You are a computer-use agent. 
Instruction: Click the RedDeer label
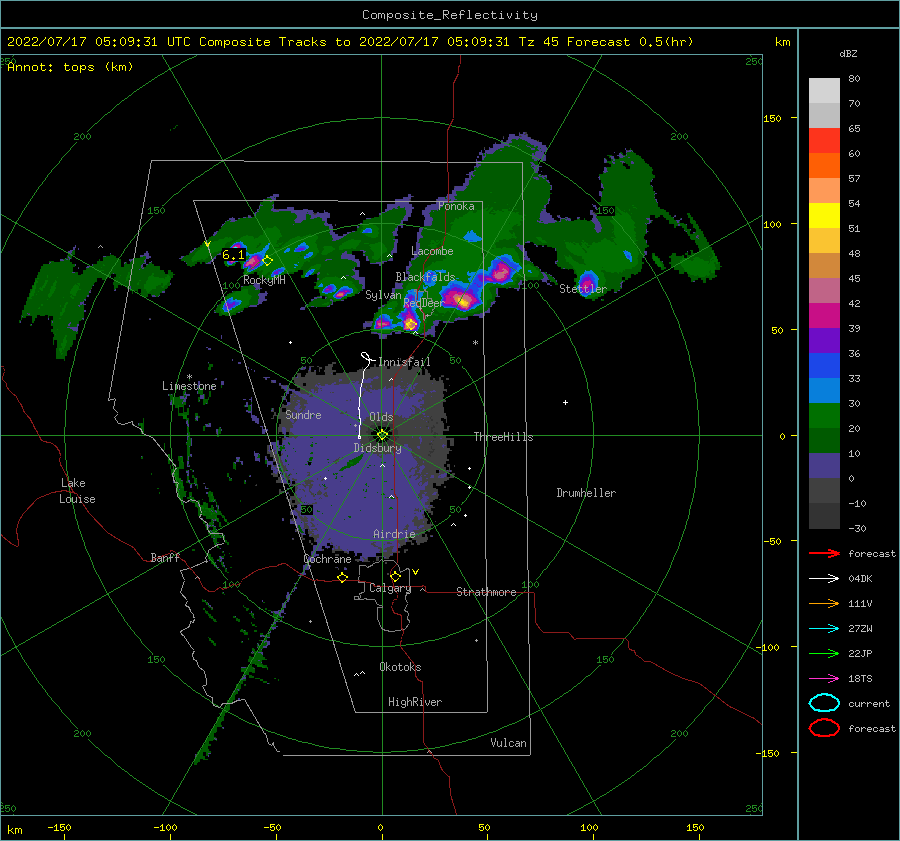tap(424, 303)
